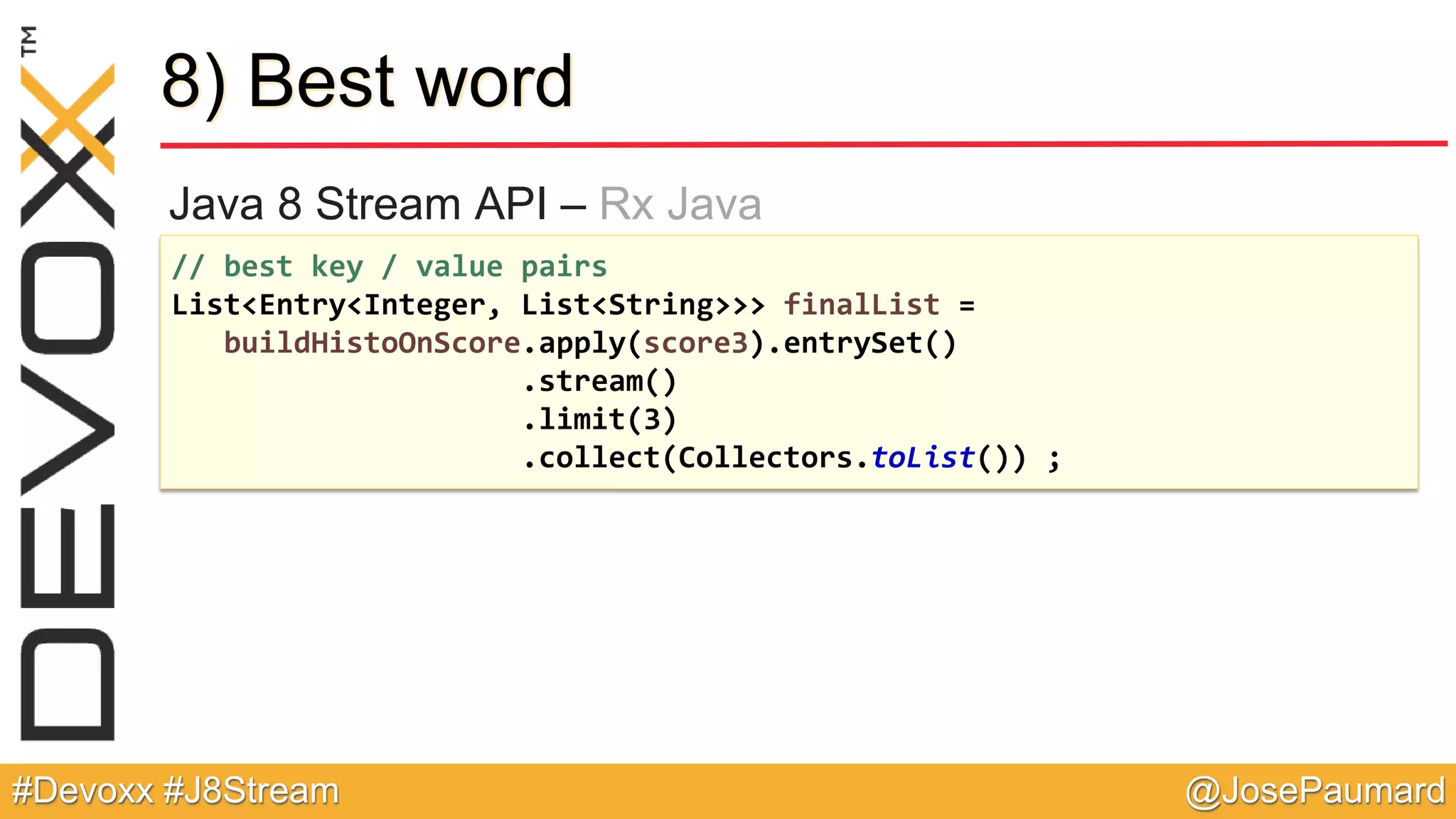Click the '.entrySet()' call
Screen dimensions: 1456x819
(x=862, y=343)
